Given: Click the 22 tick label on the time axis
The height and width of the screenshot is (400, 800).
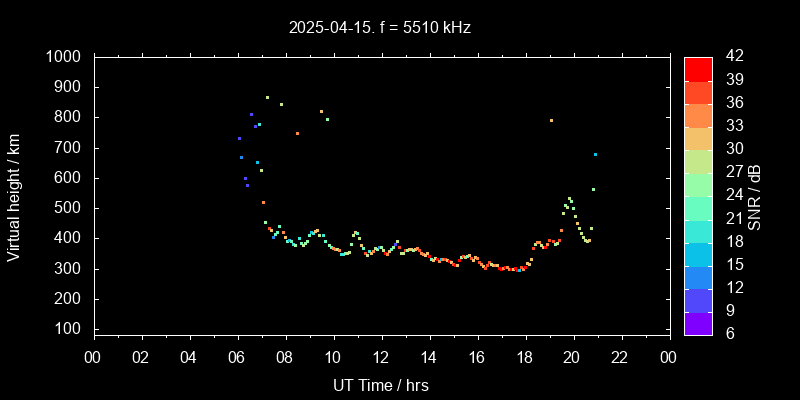Looking at the screenshot, I should [621, 358].
